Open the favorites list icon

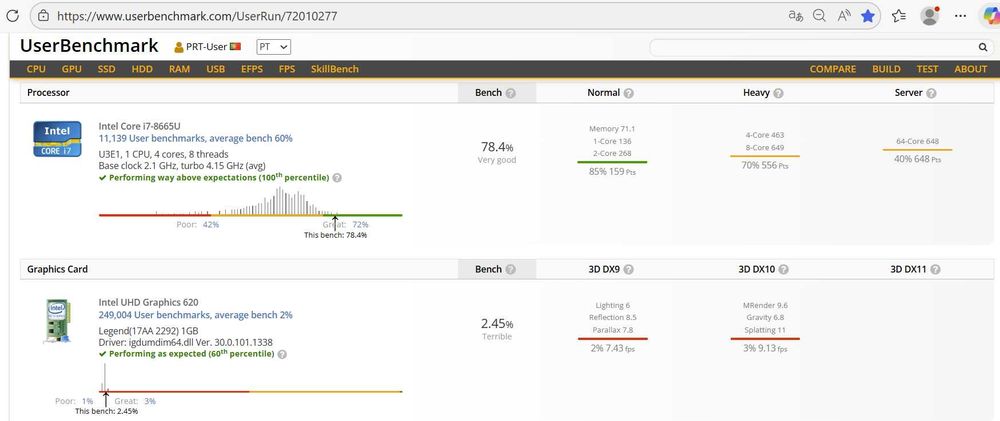pos(899,16)
